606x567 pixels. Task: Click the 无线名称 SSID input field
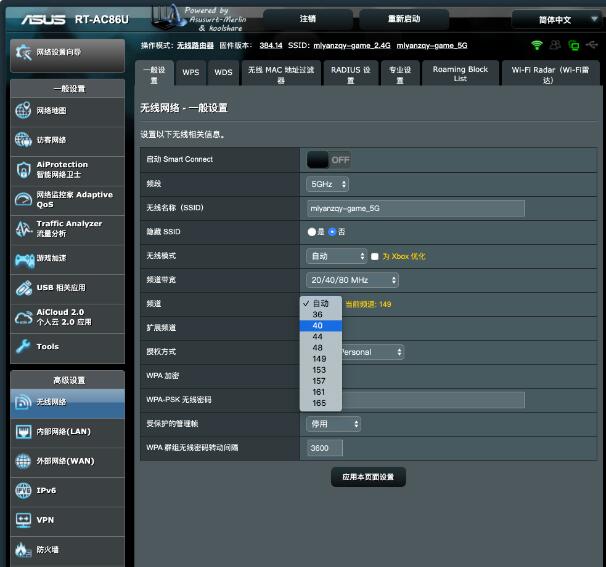pos(415,208)
